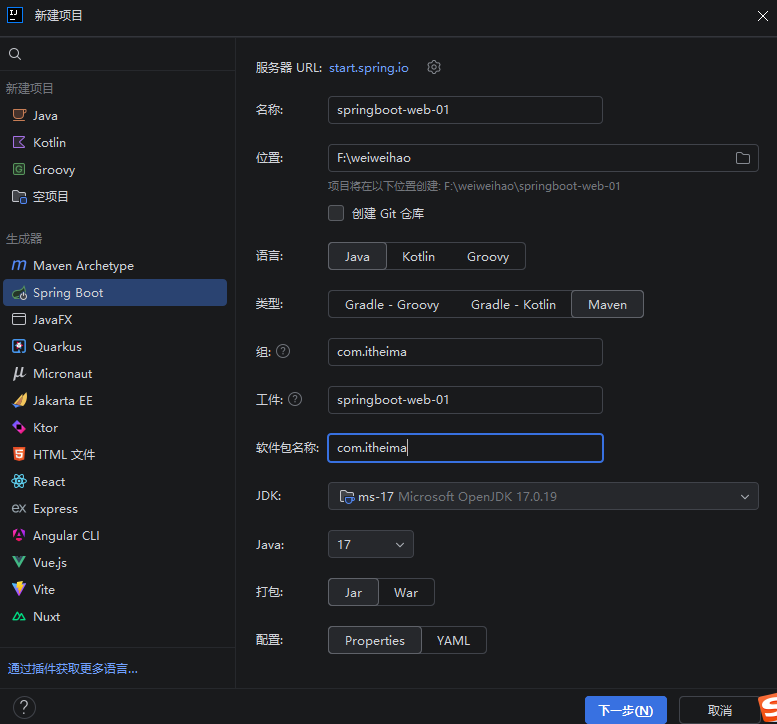Choose Quarkus in generator list
Image resolution: width=777 pixels, height=724 pixels.
click(115, 346)
